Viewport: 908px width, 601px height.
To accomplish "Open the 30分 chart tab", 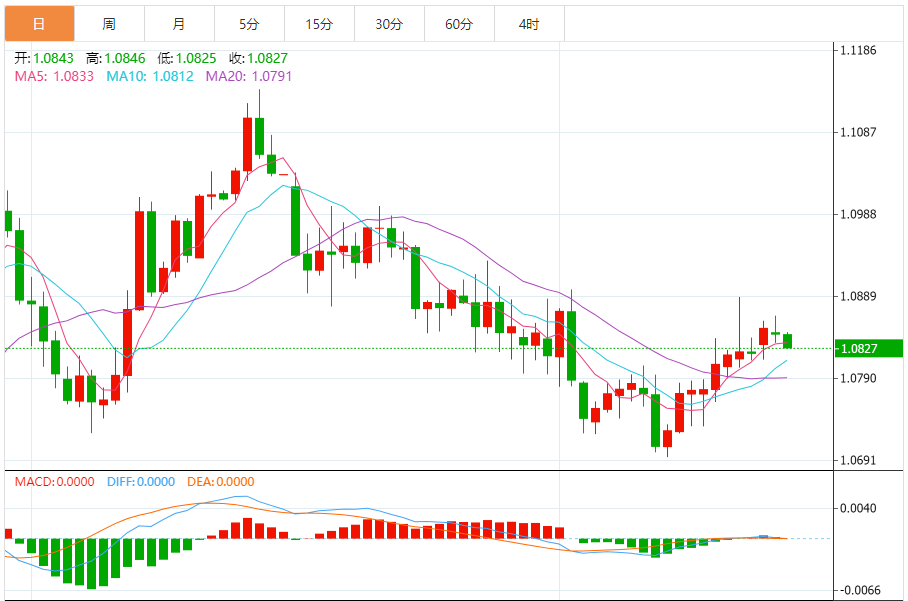I will tap(389, 24).
